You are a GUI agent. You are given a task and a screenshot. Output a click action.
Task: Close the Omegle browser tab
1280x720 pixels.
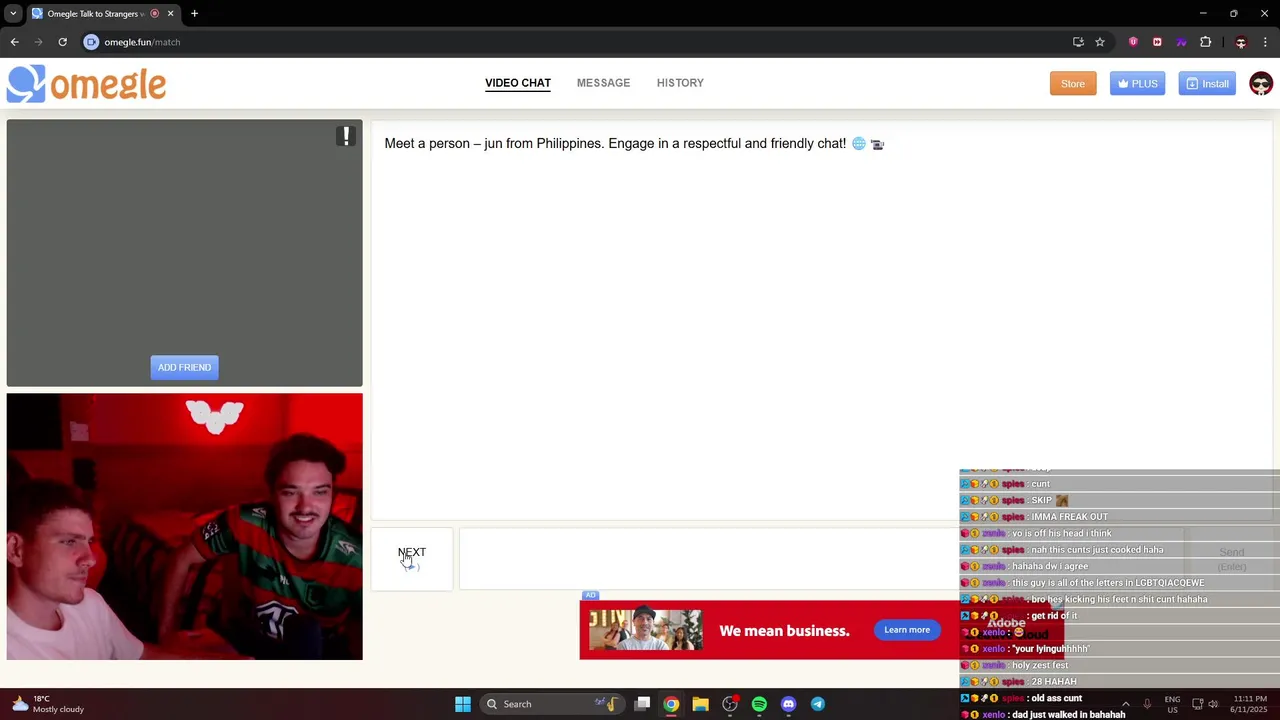click(170, 14)
